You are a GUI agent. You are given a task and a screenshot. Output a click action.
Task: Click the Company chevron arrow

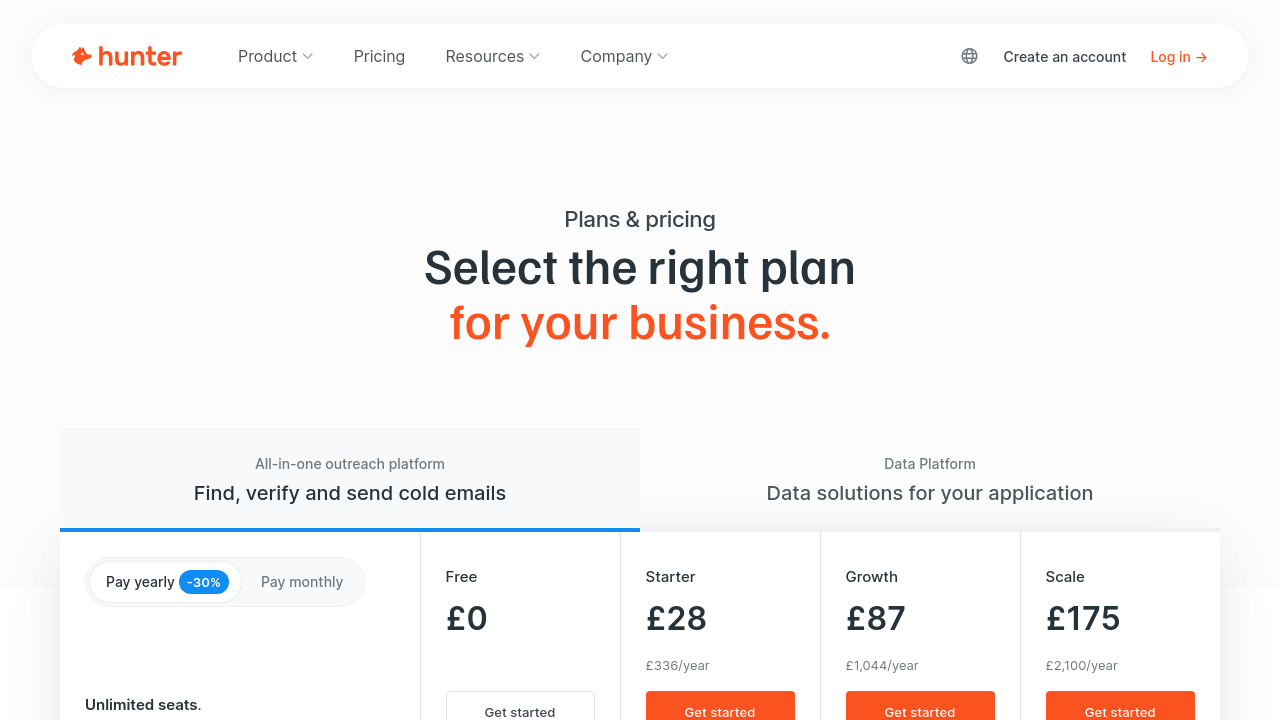click(663, 56)
